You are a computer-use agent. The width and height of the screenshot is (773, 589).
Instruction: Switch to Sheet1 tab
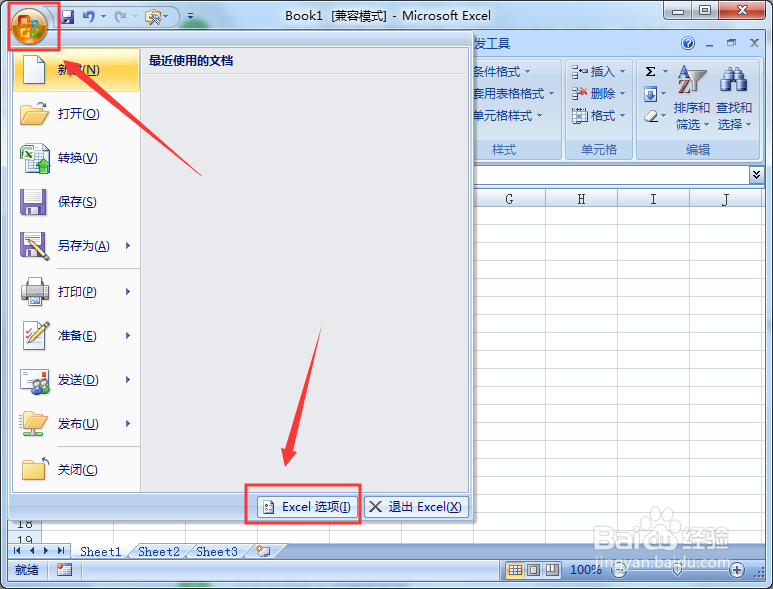pyautogui.click(x=101, y=552)
